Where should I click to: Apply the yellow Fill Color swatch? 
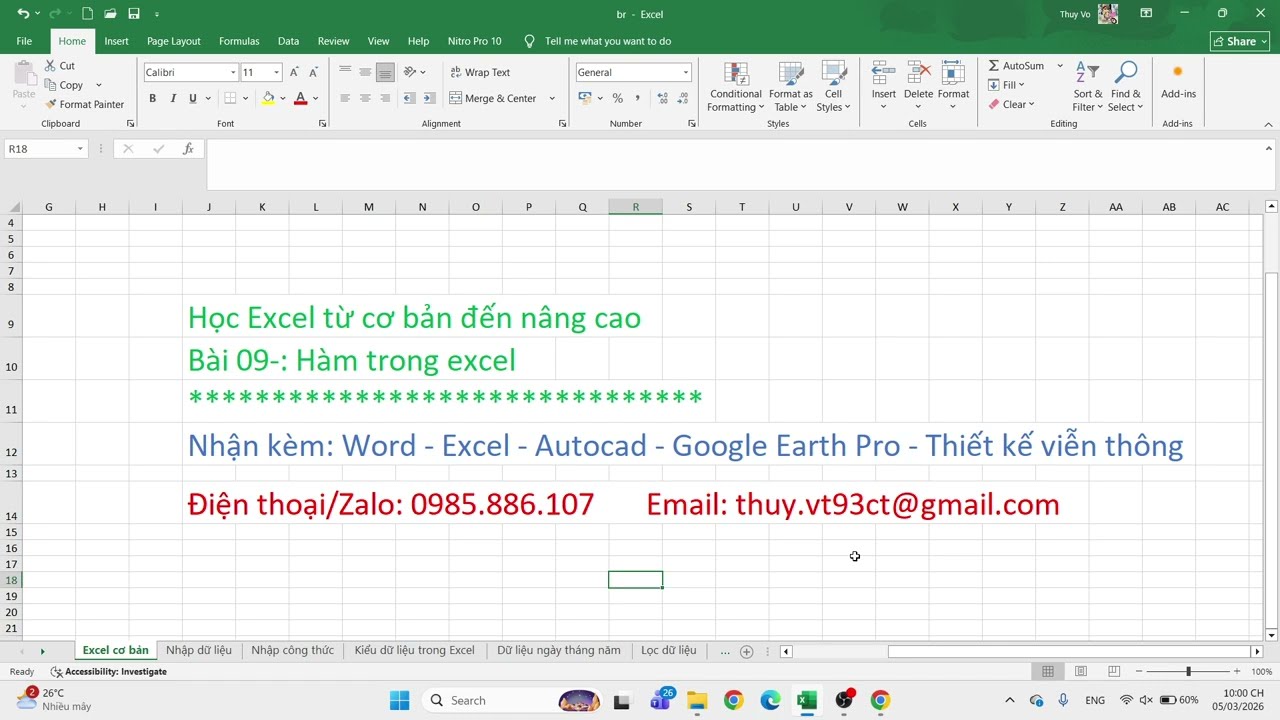point(268,98)
